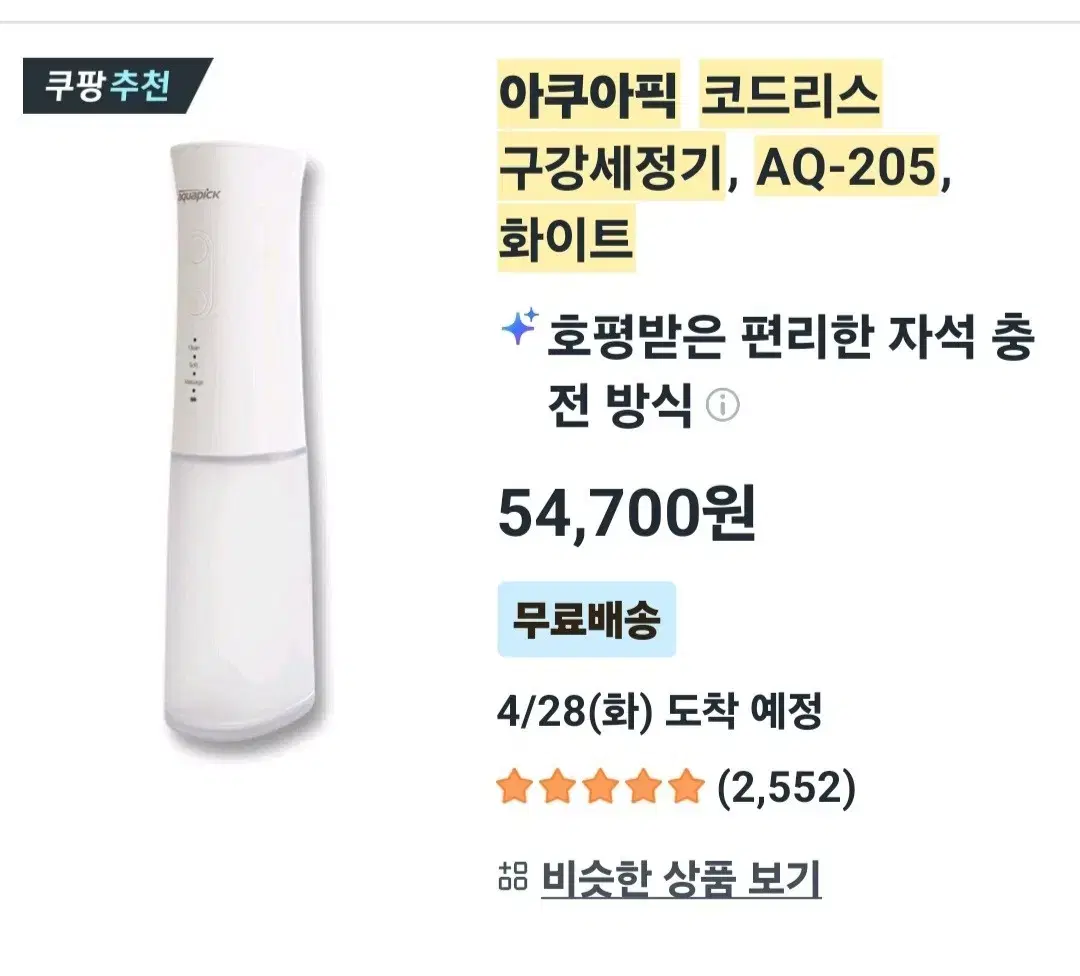Click the Aquapick logo on the product
1080x976 pixels.
coord(197,196)
